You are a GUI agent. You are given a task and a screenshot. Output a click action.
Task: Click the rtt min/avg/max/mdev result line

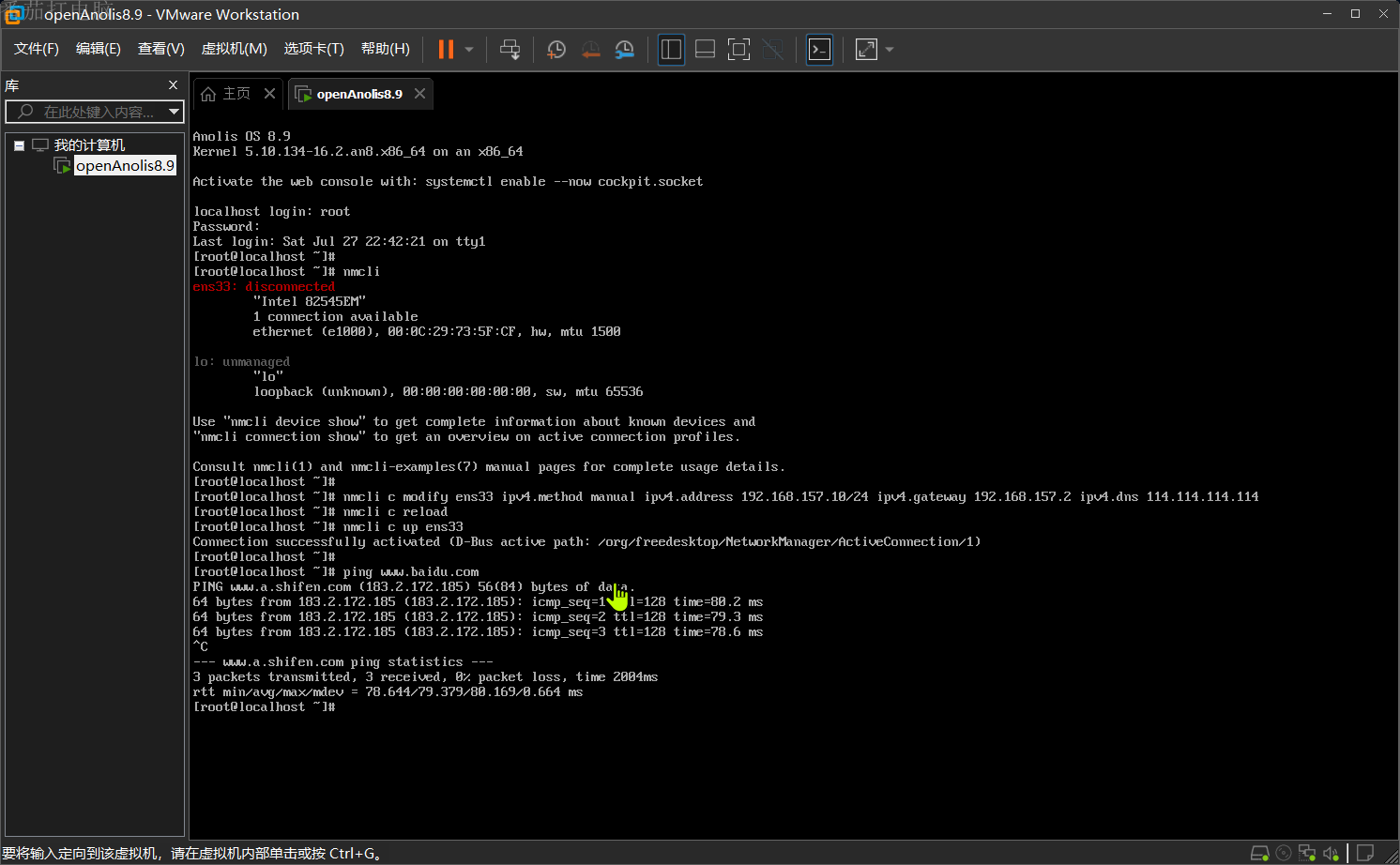click(x=388, y=691)
